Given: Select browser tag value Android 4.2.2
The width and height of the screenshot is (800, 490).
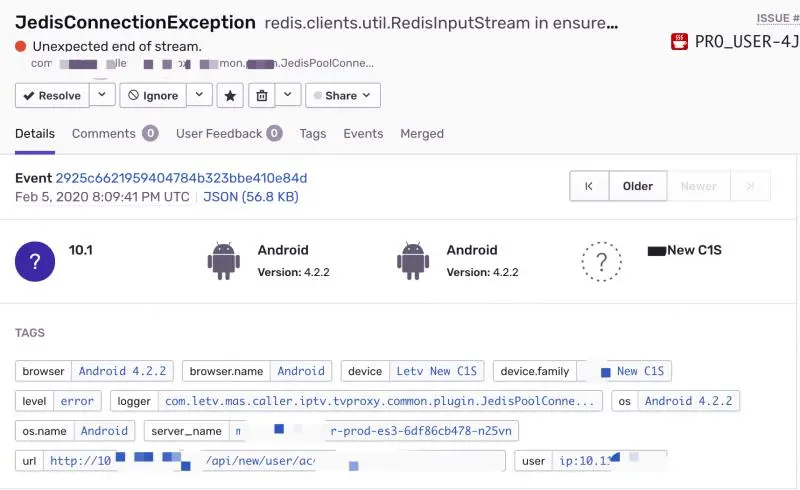Looking at the screenshot, I should (x=122, y=371).
